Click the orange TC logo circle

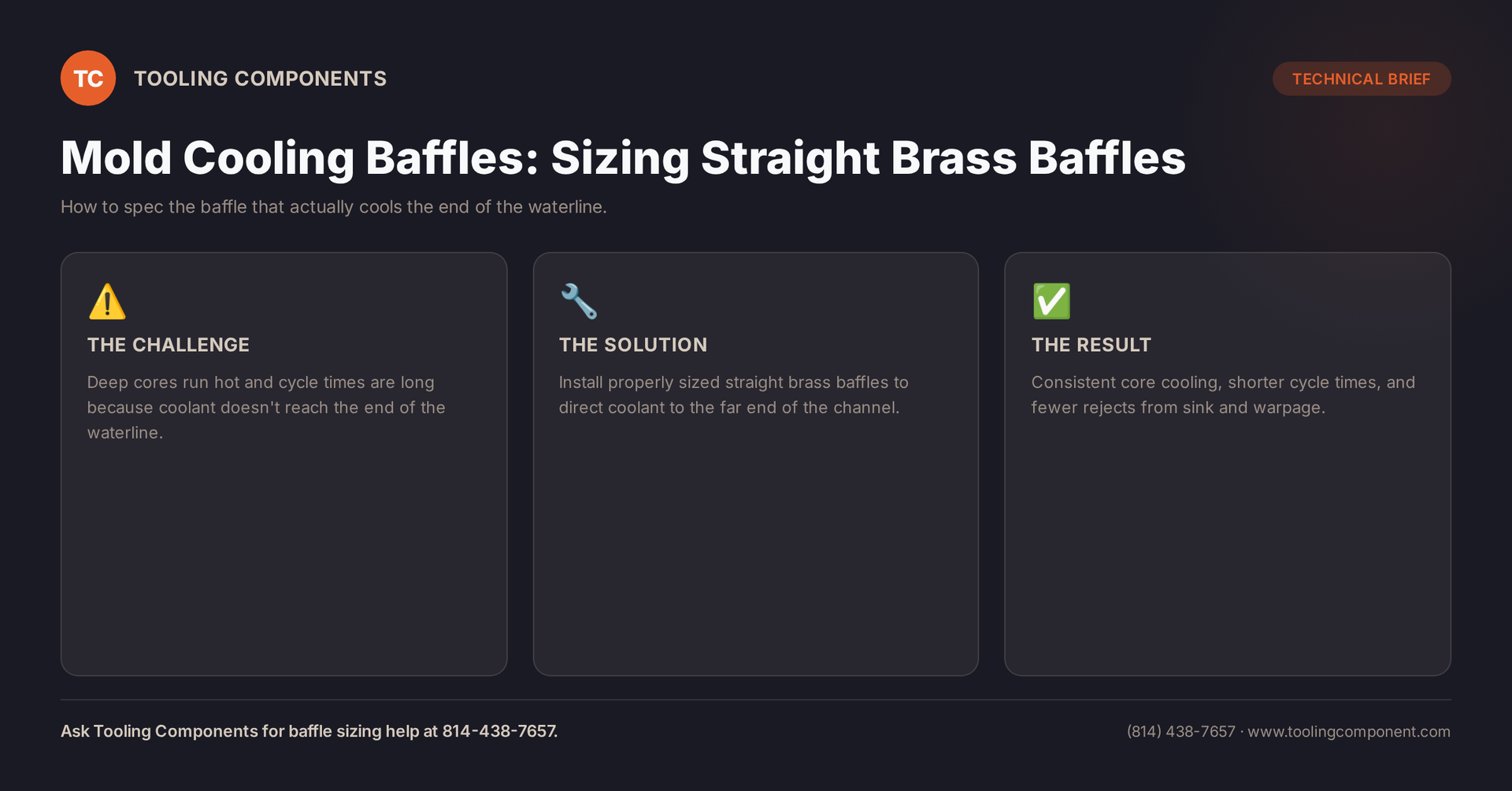coord(88,78)
